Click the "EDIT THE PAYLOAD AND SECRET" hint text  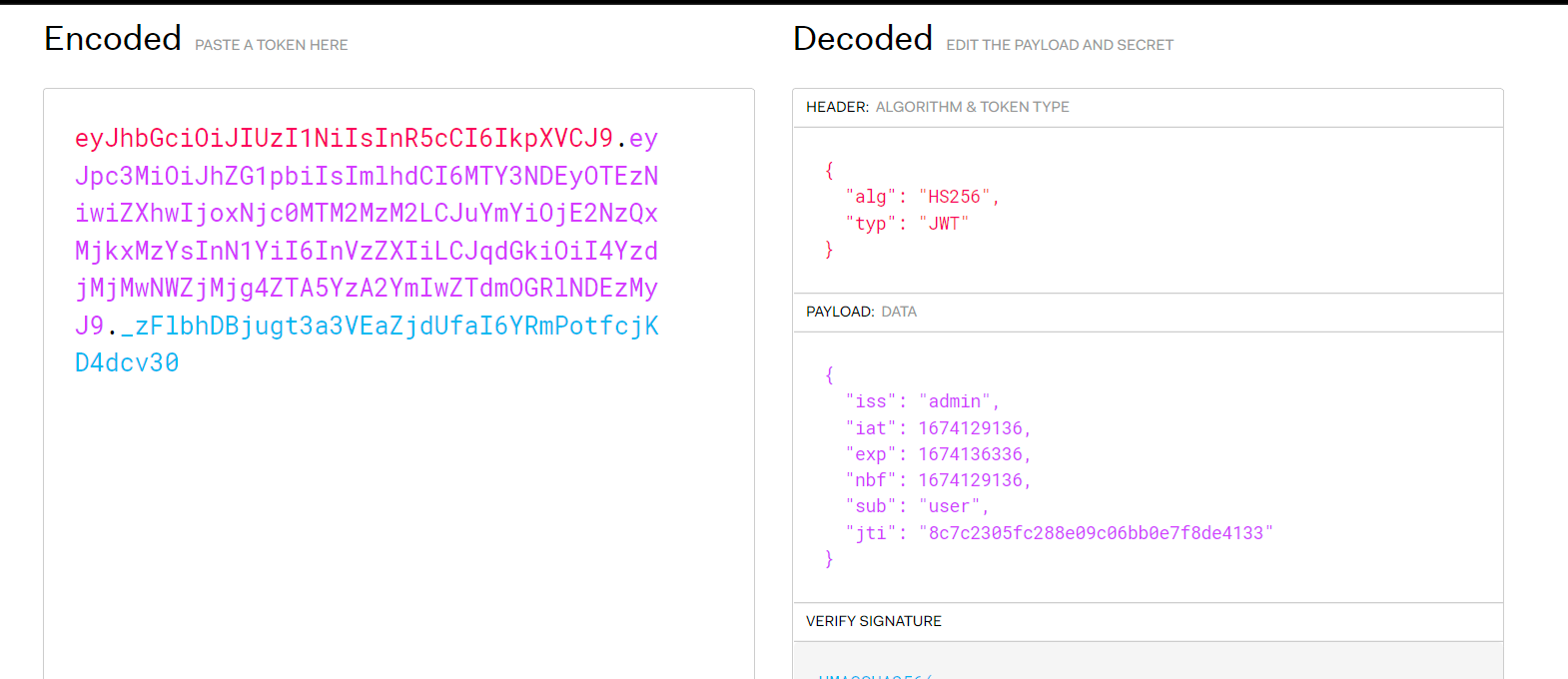tap(1060, 45)
